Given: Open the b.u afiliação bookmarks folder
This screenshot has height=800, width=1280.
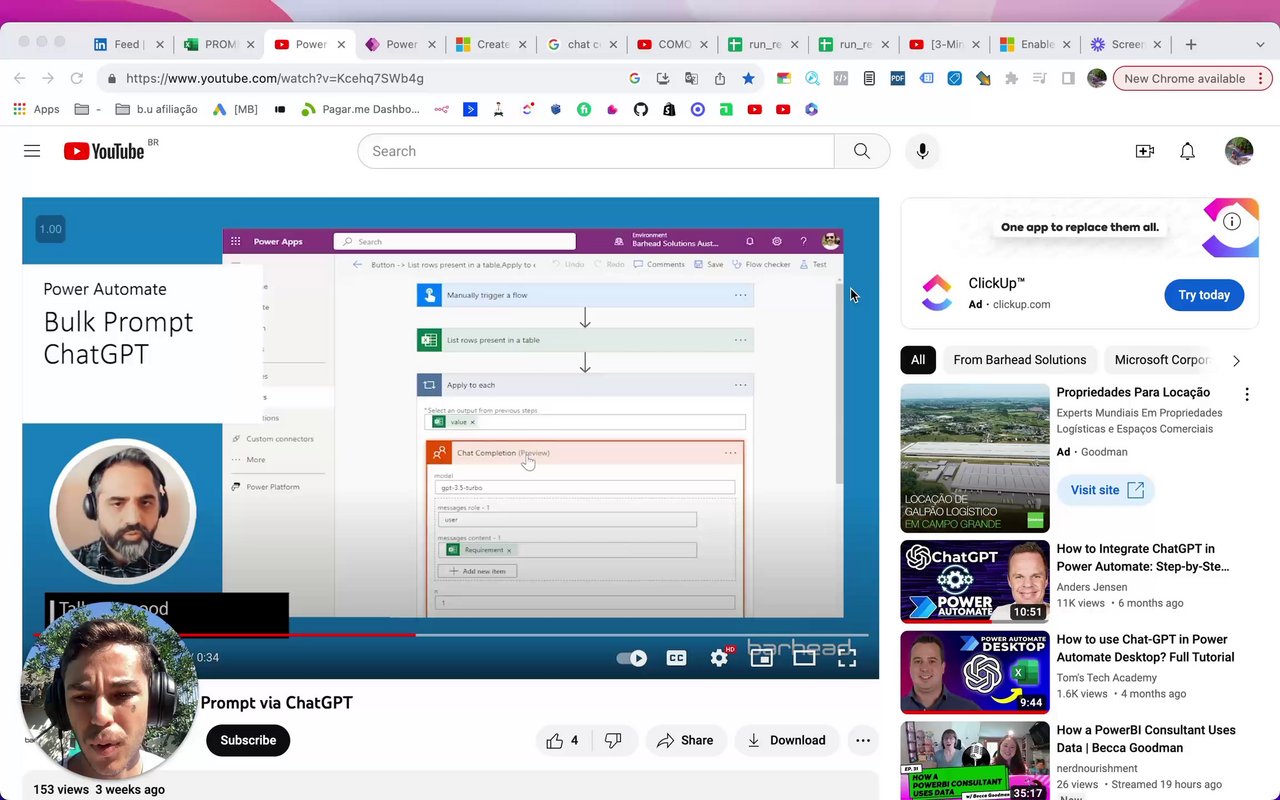Looking at the screenshot, I should [x=156, y=109].
